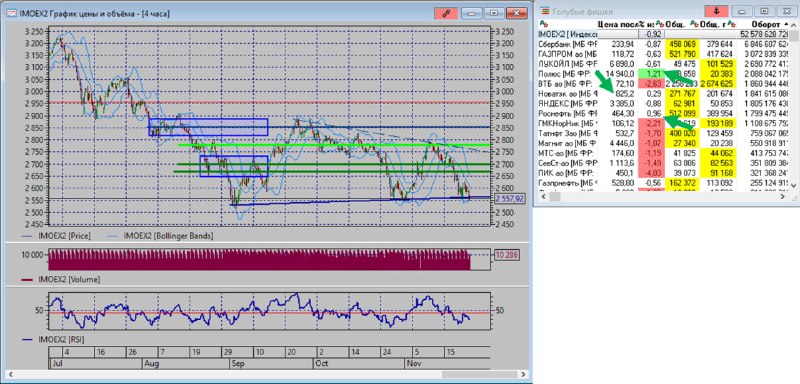Viewport: 800px width, 384px height.
Task: Click filter icon left of the Оборот column
Action: click(732, 24)
